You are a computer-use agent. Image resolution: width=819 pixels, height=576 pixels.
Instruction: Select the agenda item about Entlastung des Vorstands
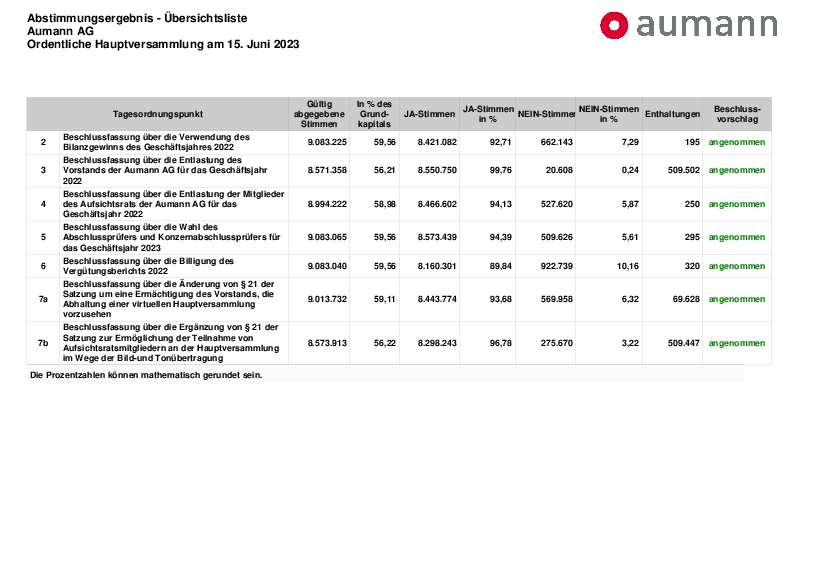coord(166,170)
